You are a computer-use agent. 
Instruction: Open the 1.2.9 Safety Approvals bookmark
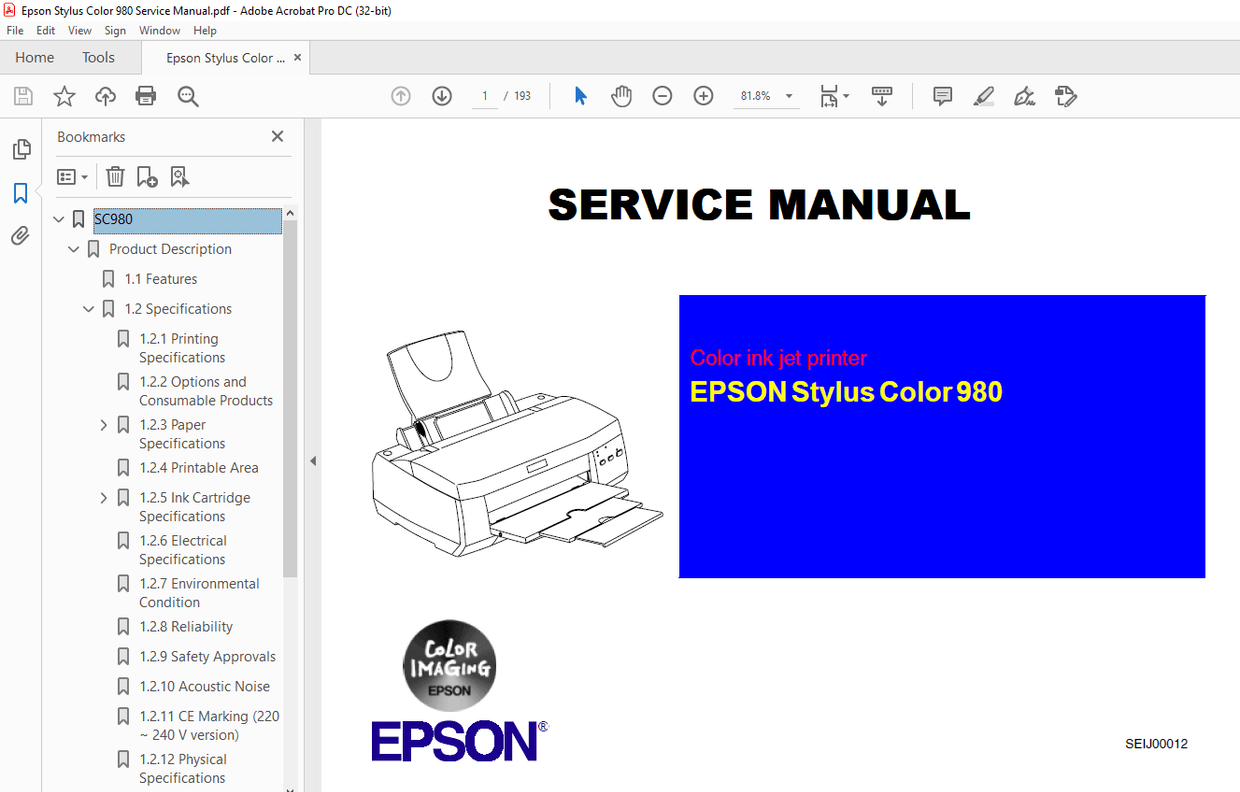click(208, 657)
